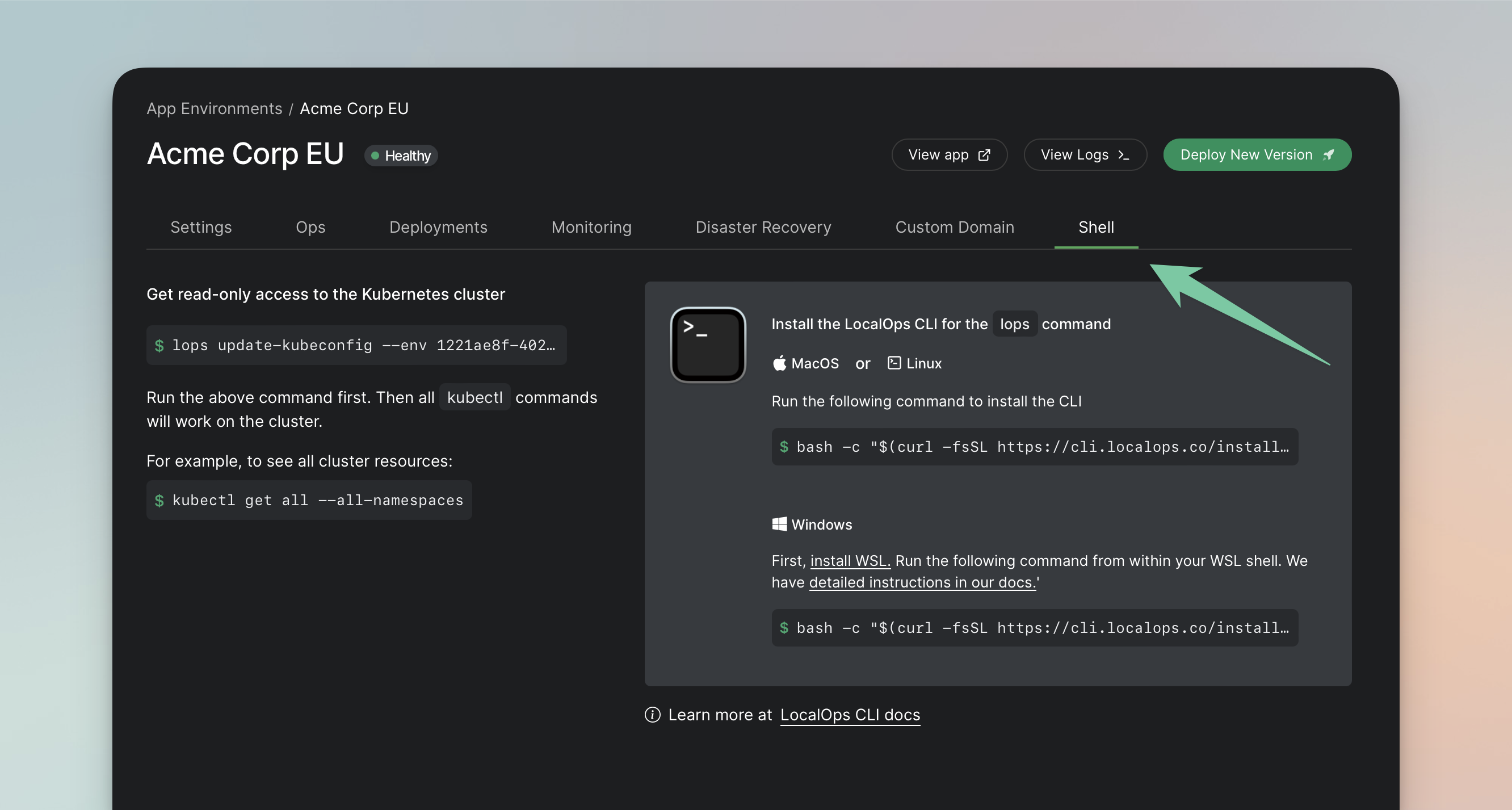This screenshot has height=810, width=1512.
Task: Click the rocket icon in Deploy New Version
Action: click(1328, 155)
